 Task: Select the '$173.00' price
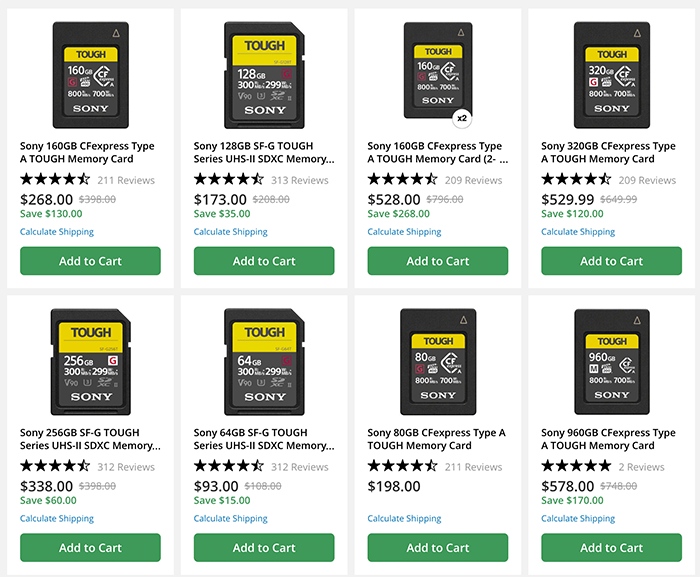tap(220, 200)
